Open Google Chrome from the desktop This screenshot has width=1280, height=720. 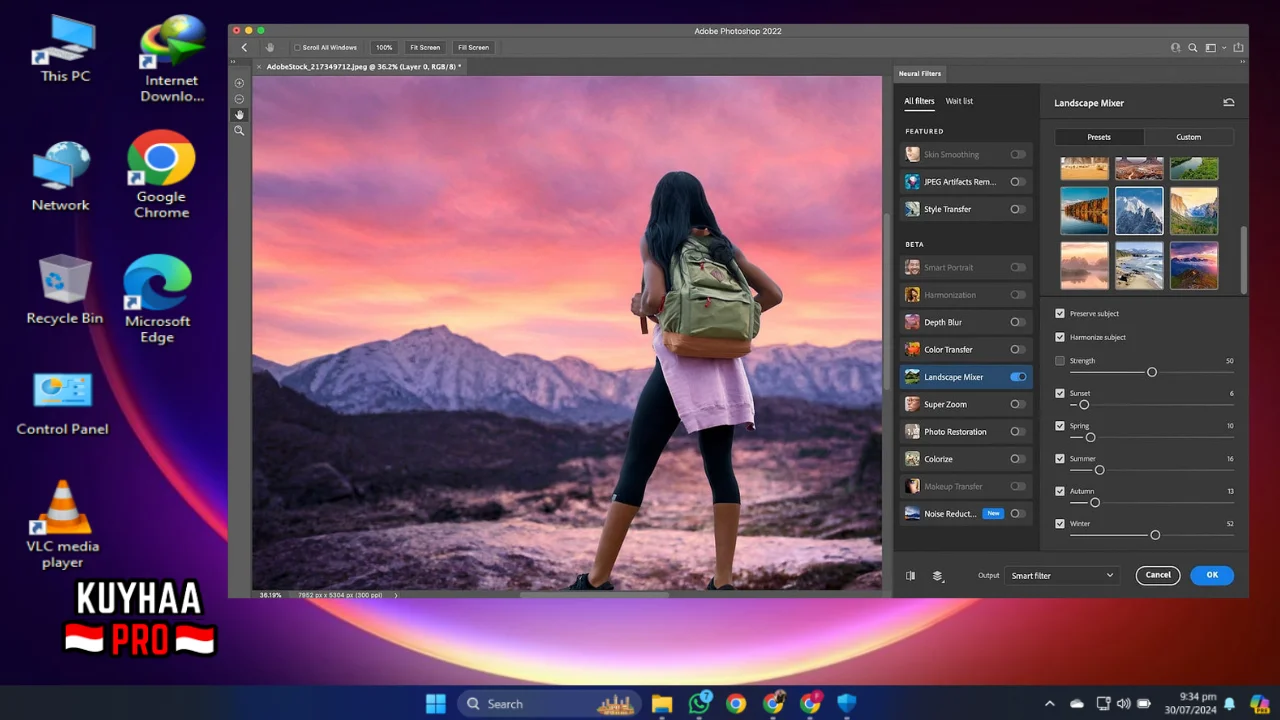tap(161, 174)
